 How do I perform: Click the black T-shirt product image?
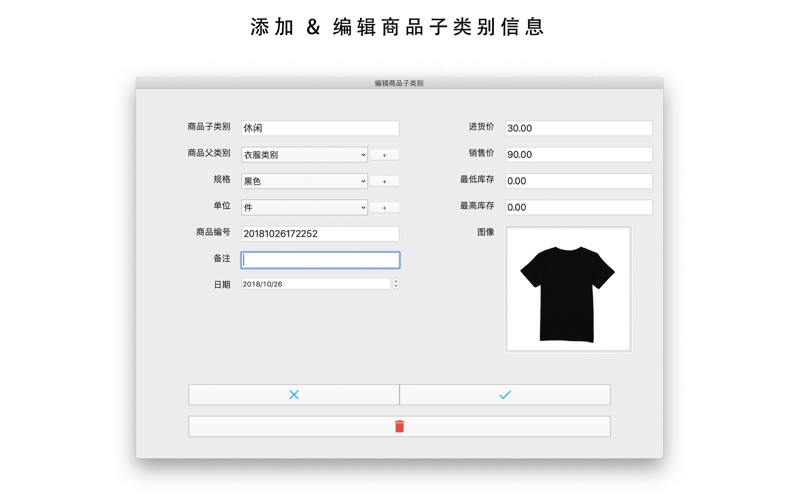(x=568, y=289)
